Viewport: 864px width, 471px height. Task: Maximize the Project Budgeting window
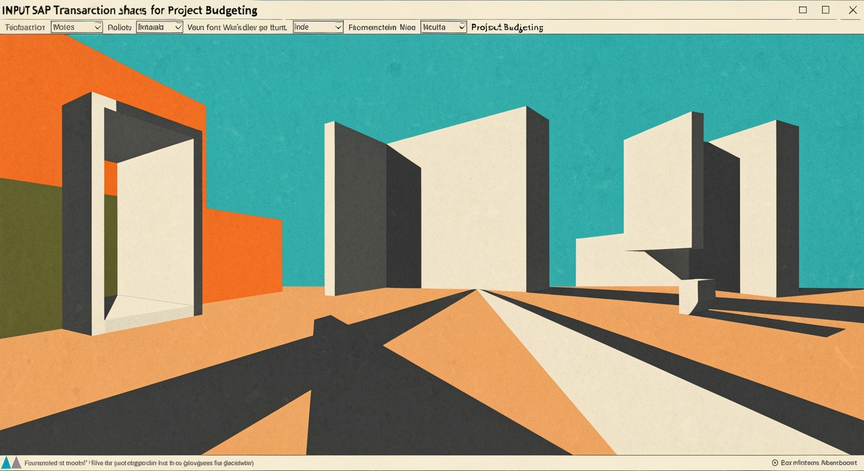(x=825, y=10)
